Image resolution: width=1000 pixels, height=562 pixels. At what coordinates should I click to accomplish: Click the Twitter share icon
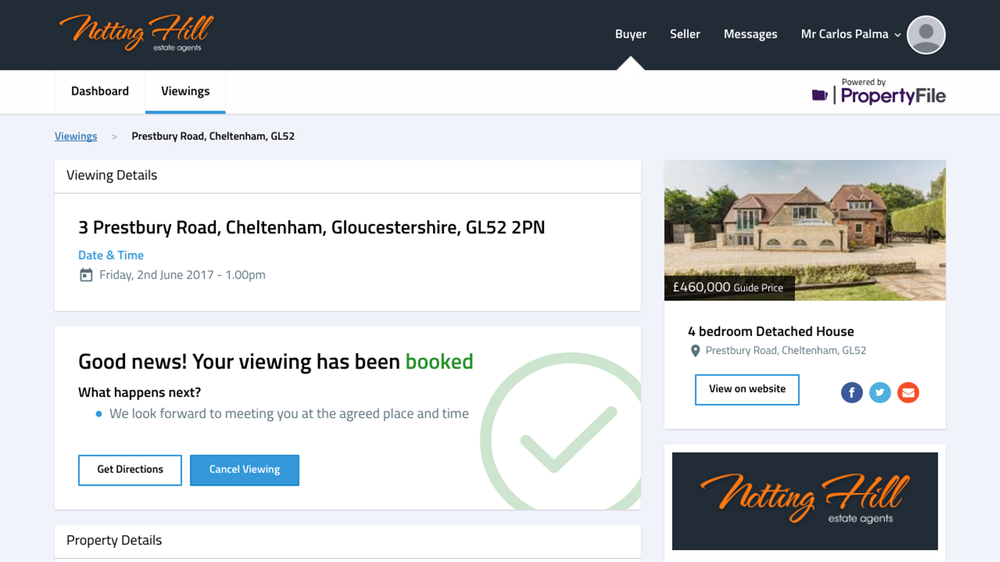[880, 393]
